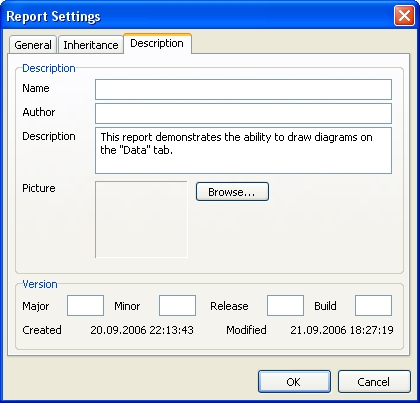Focus the Author text box
The height and width of the screenshot is (403, 420).
[x=243, y=113]
